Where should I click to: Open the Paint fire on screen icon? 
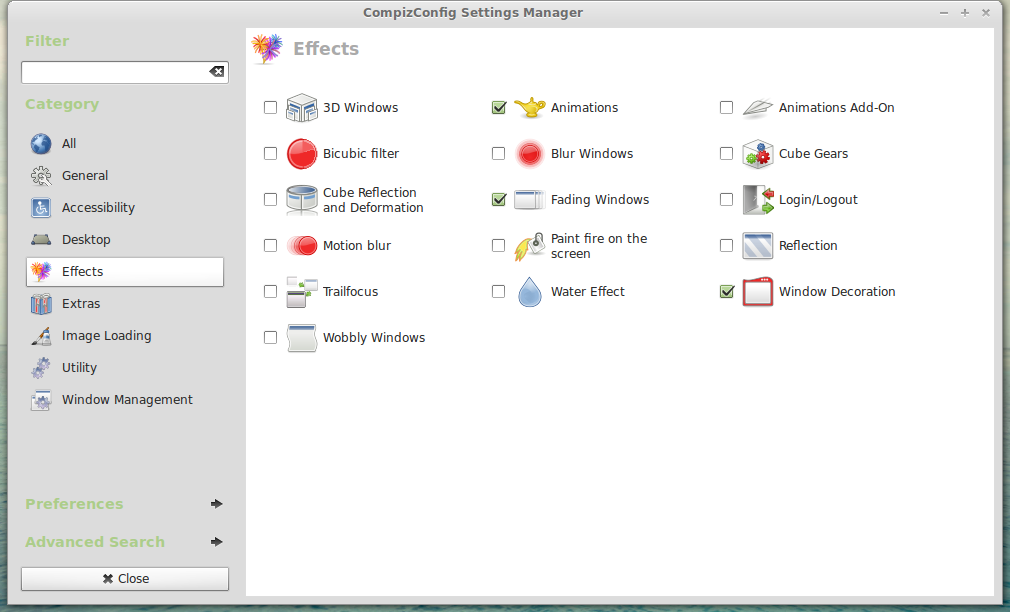[x=530, y=246]
